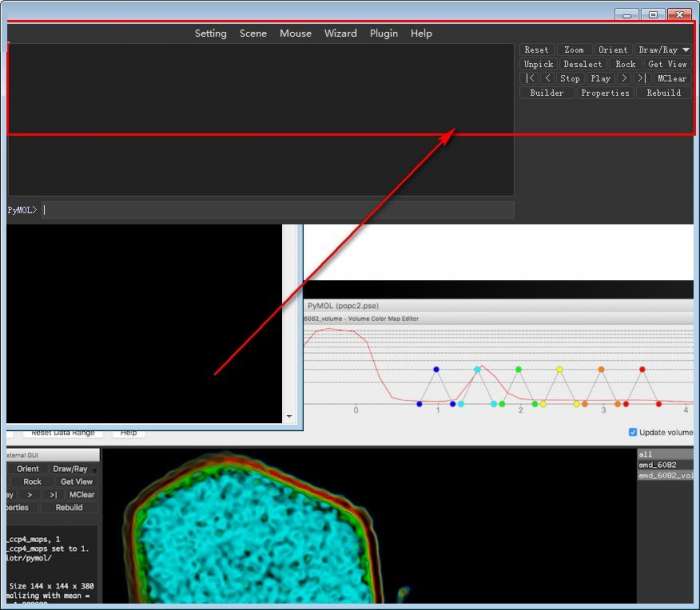The height and width of the screenshot is (610, 700).
Task: Open the Setting menu
Action: pos(210,33)
